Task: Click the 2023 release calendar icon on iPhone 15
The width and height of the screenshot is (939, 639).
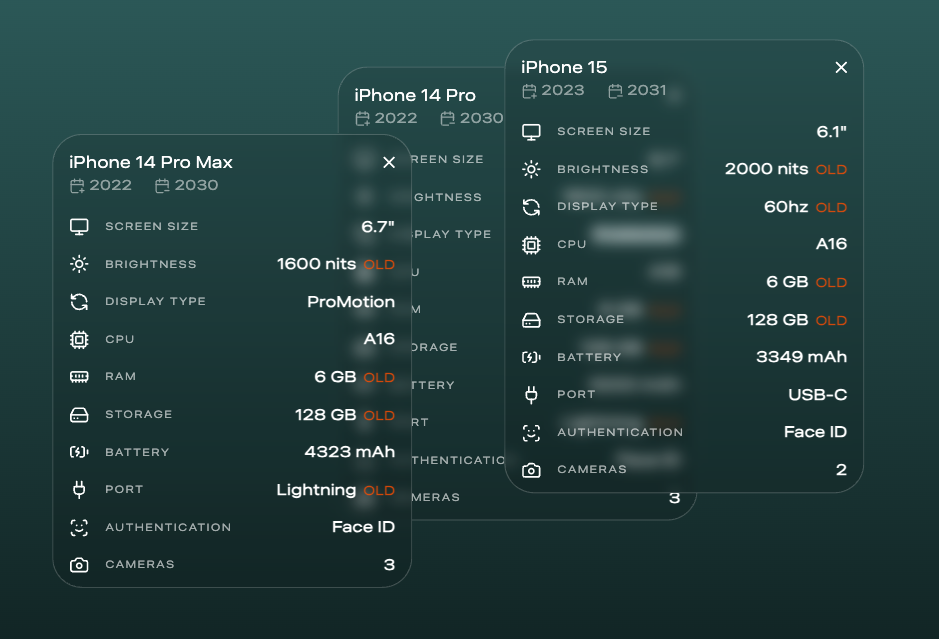Action: [529, 91]
